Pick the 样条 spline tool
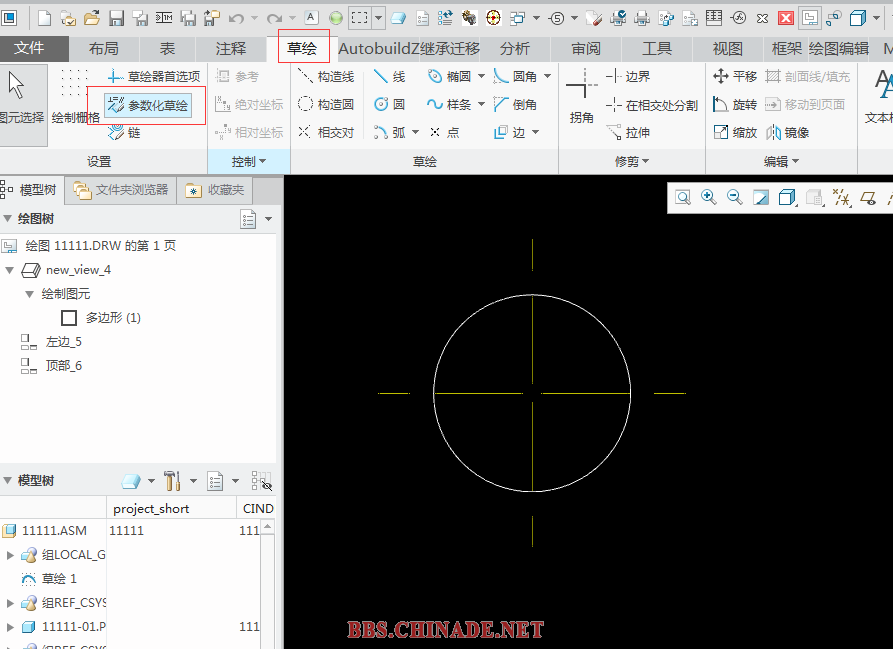Image resolution: width=893 pixels, height=649 pixels. (x=449, y=104)
